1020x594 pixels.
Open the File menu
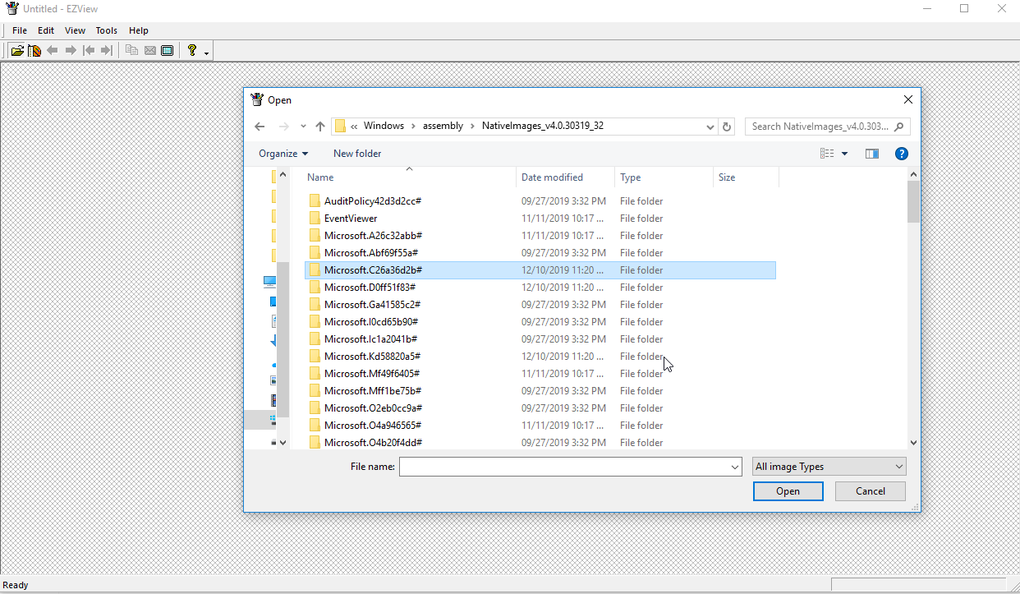(20, 31)
